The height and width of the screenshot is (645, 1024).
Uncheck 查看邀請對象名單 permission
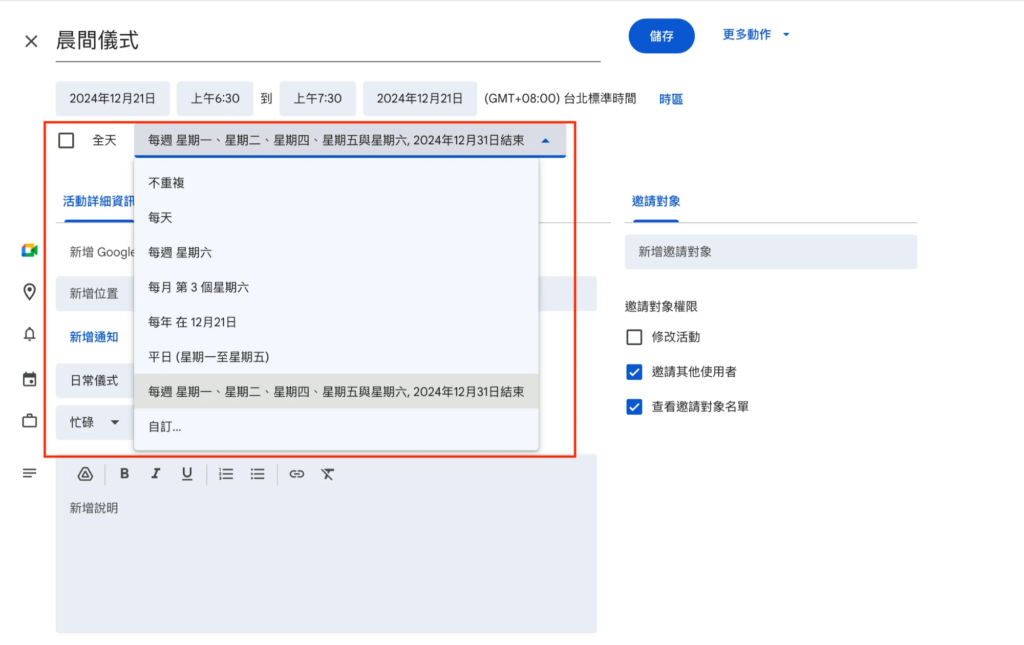coord(633,407)
